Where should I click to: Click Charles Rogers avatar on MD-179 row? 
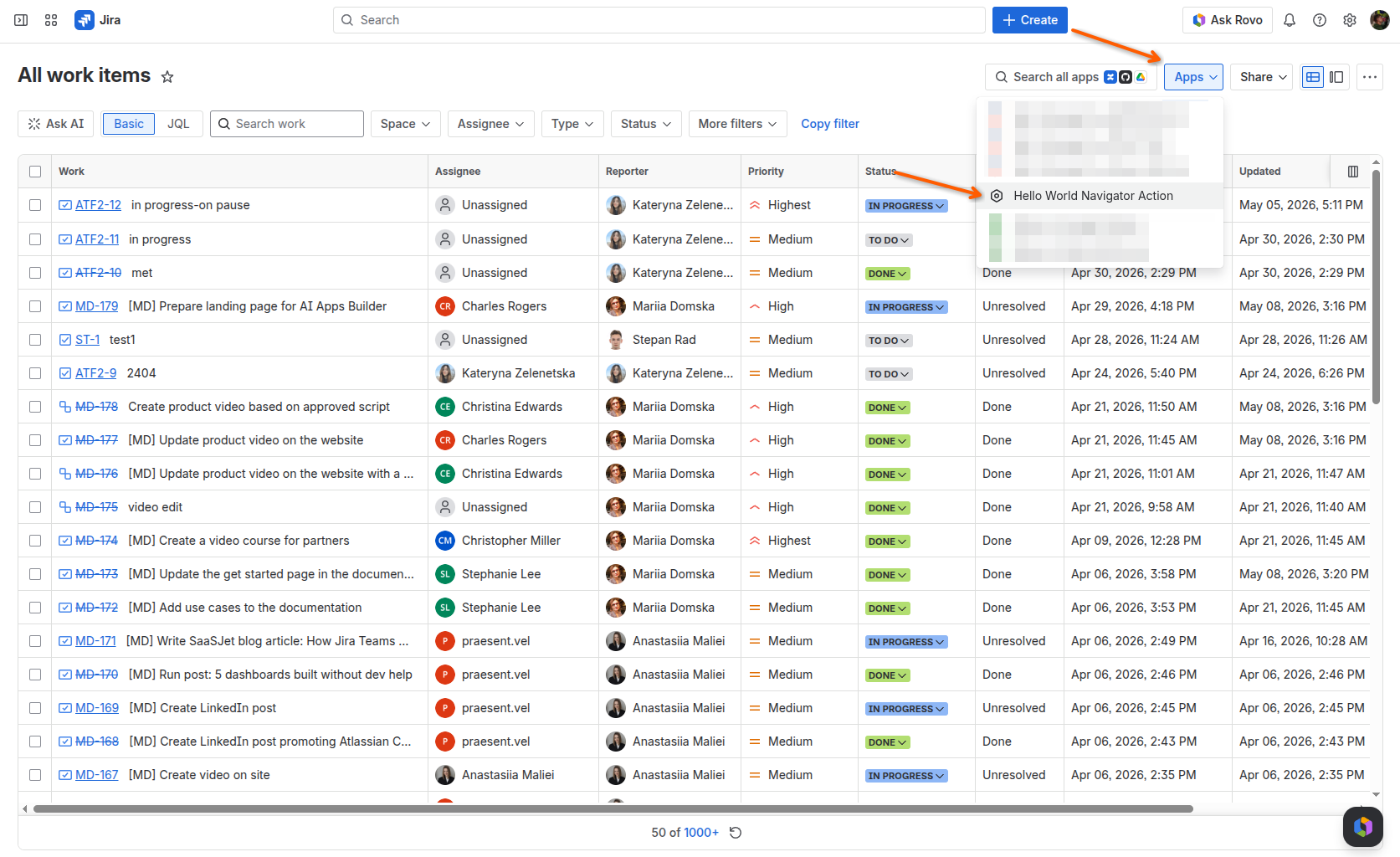click(x=445, y=306)
